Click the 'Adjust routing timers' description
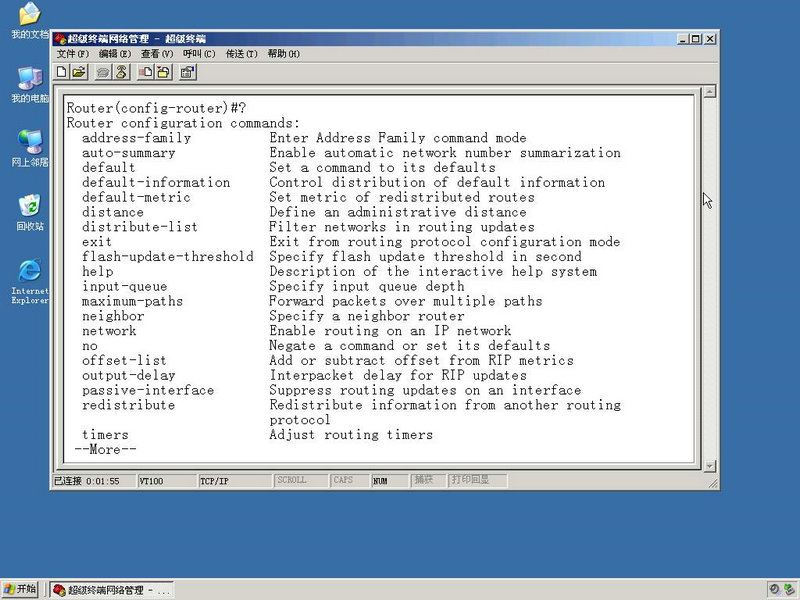The height and width of the screenshot is (600, 800). (351, 435)
